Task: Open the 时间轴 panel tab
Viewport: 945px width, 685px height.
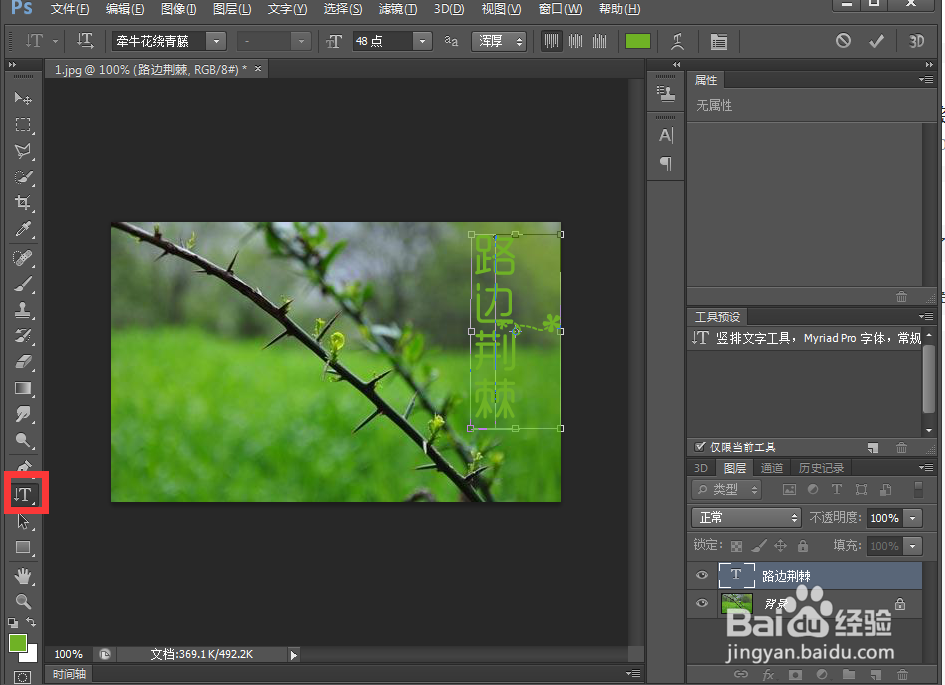Action: point(69,674)
